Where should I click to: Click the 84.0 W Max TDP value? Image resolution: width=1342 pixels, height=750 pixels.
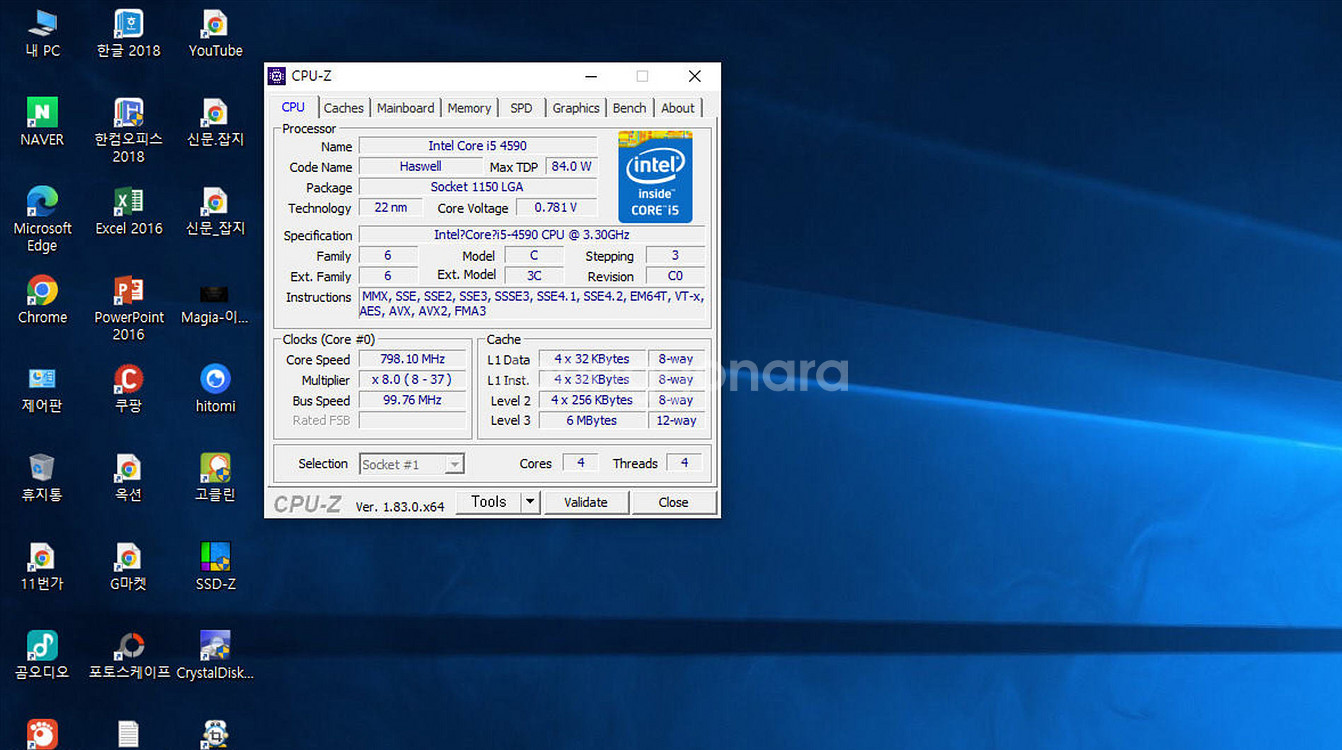click(572, 166)
